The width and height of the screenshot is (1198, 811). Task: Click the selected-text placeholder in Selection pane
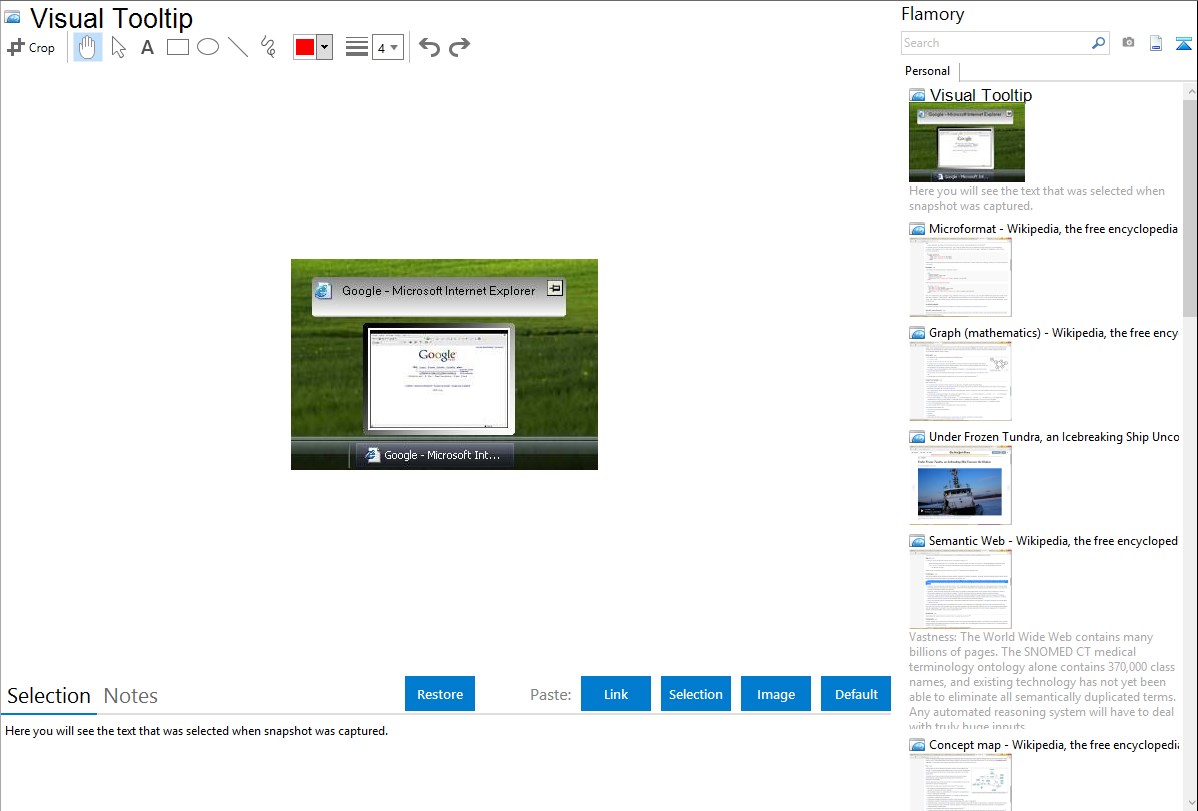196,731
